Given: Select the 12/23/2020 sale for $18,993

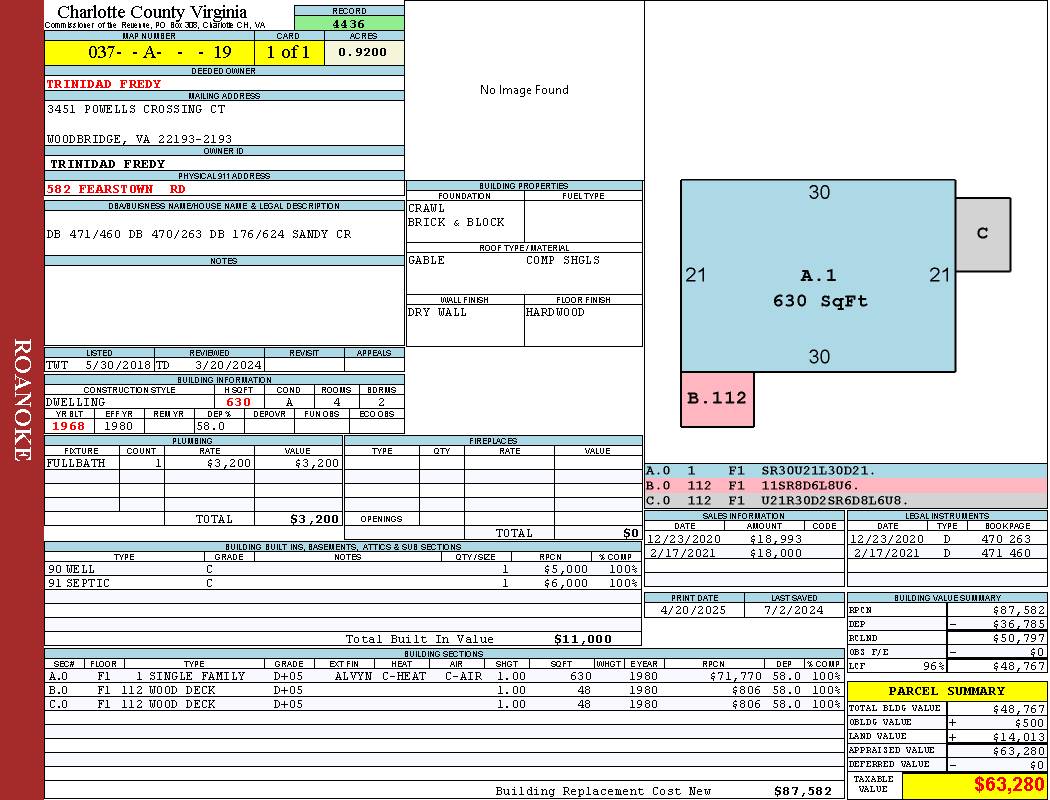Looking at the screenshot, I should [743, 538].
